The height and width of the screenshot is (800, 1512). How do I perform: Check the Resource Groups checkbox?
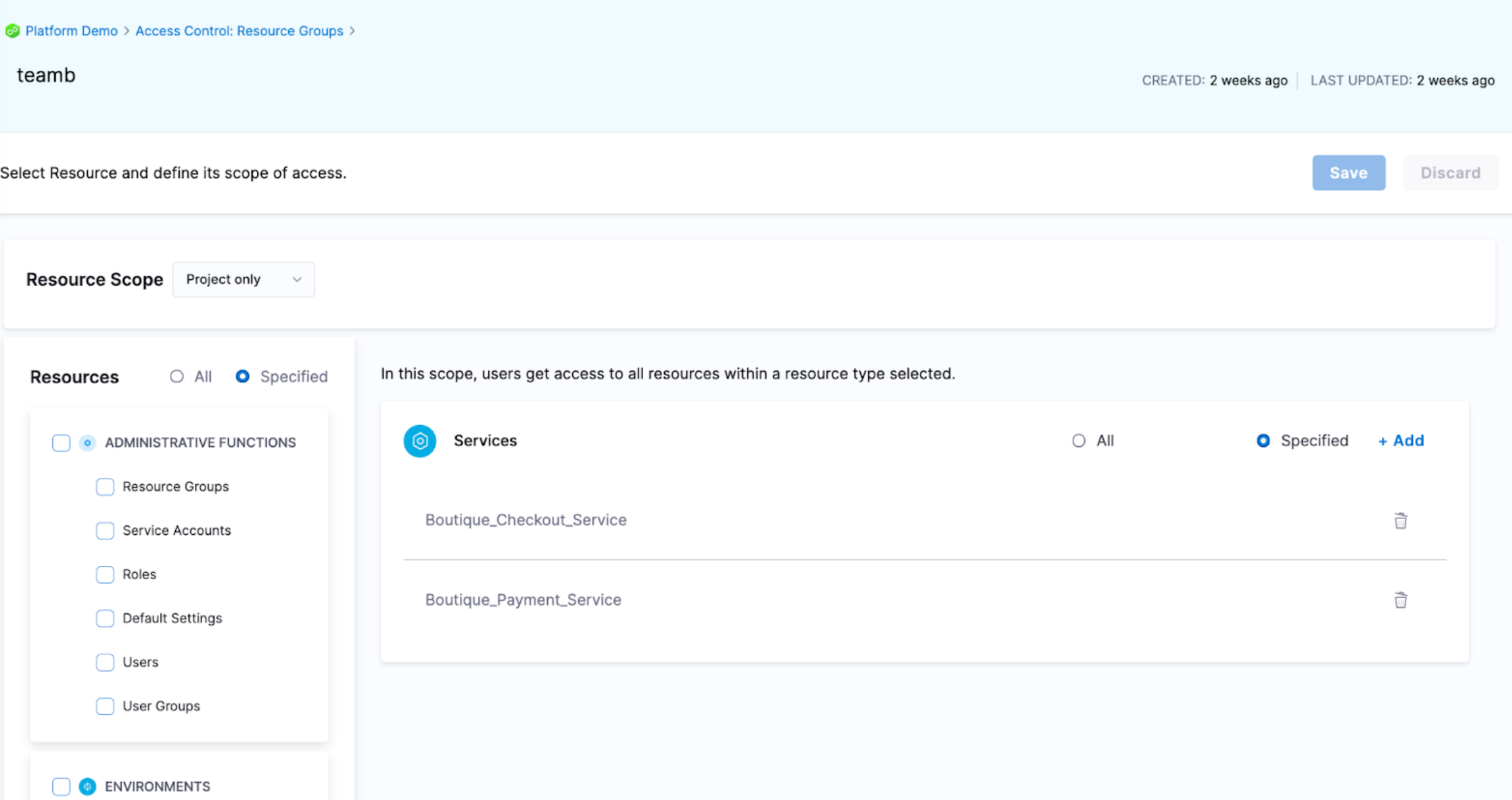pyautogui.click(x=105, y=487)
